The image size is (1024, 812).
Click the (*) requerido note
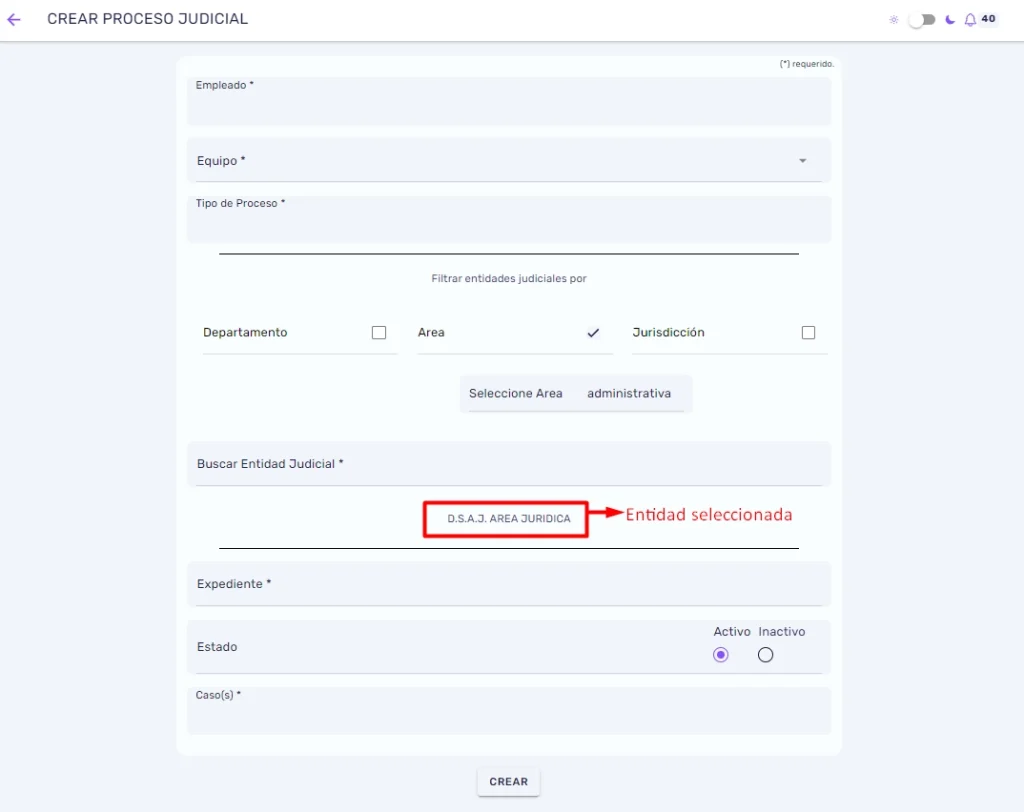[807, 64]
